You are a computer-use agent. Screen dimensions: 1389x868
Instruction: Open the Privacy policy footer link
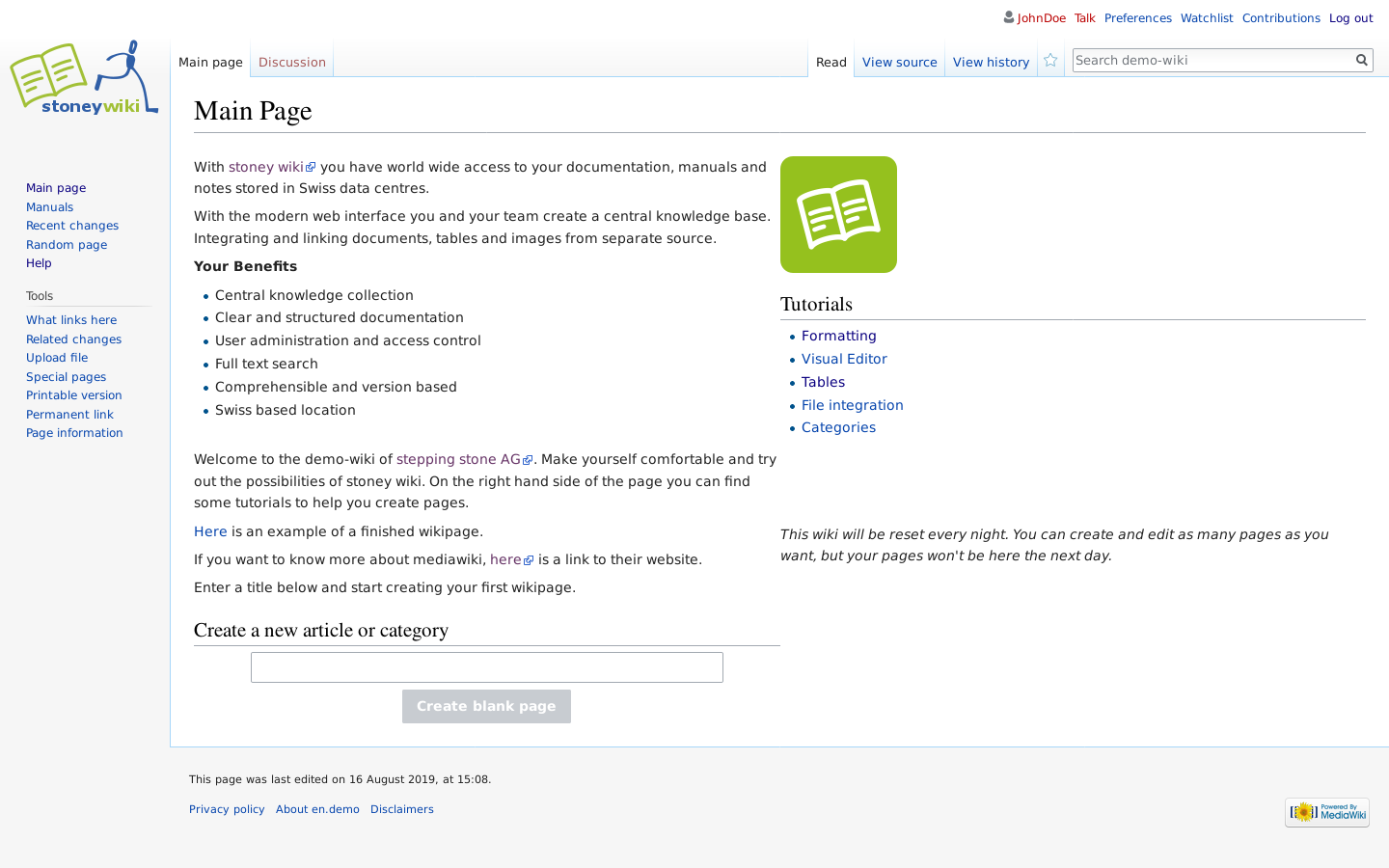(x=227, y=809)
